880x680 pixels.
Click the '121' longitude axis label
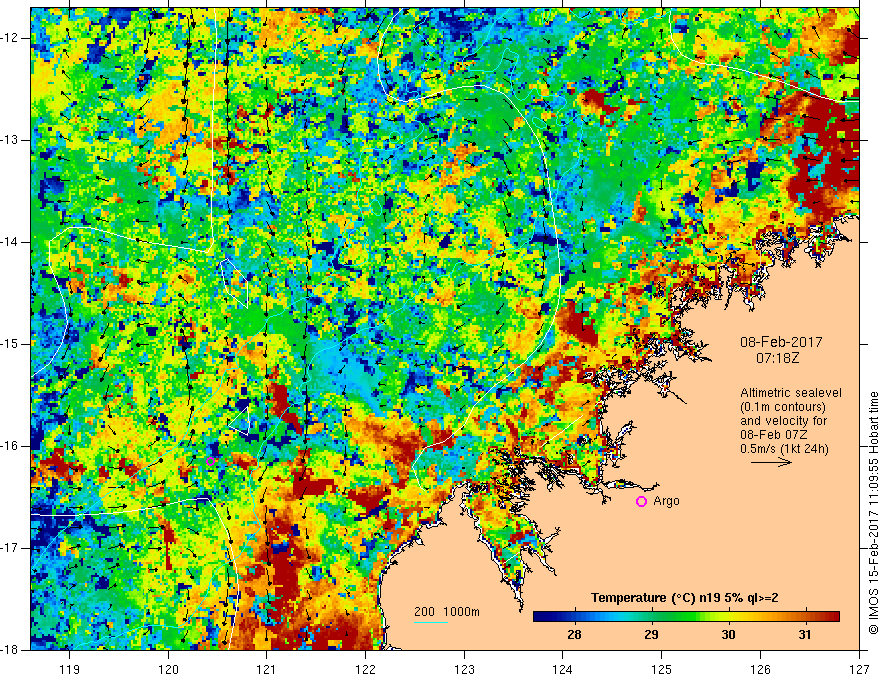(x=267, y=669)
